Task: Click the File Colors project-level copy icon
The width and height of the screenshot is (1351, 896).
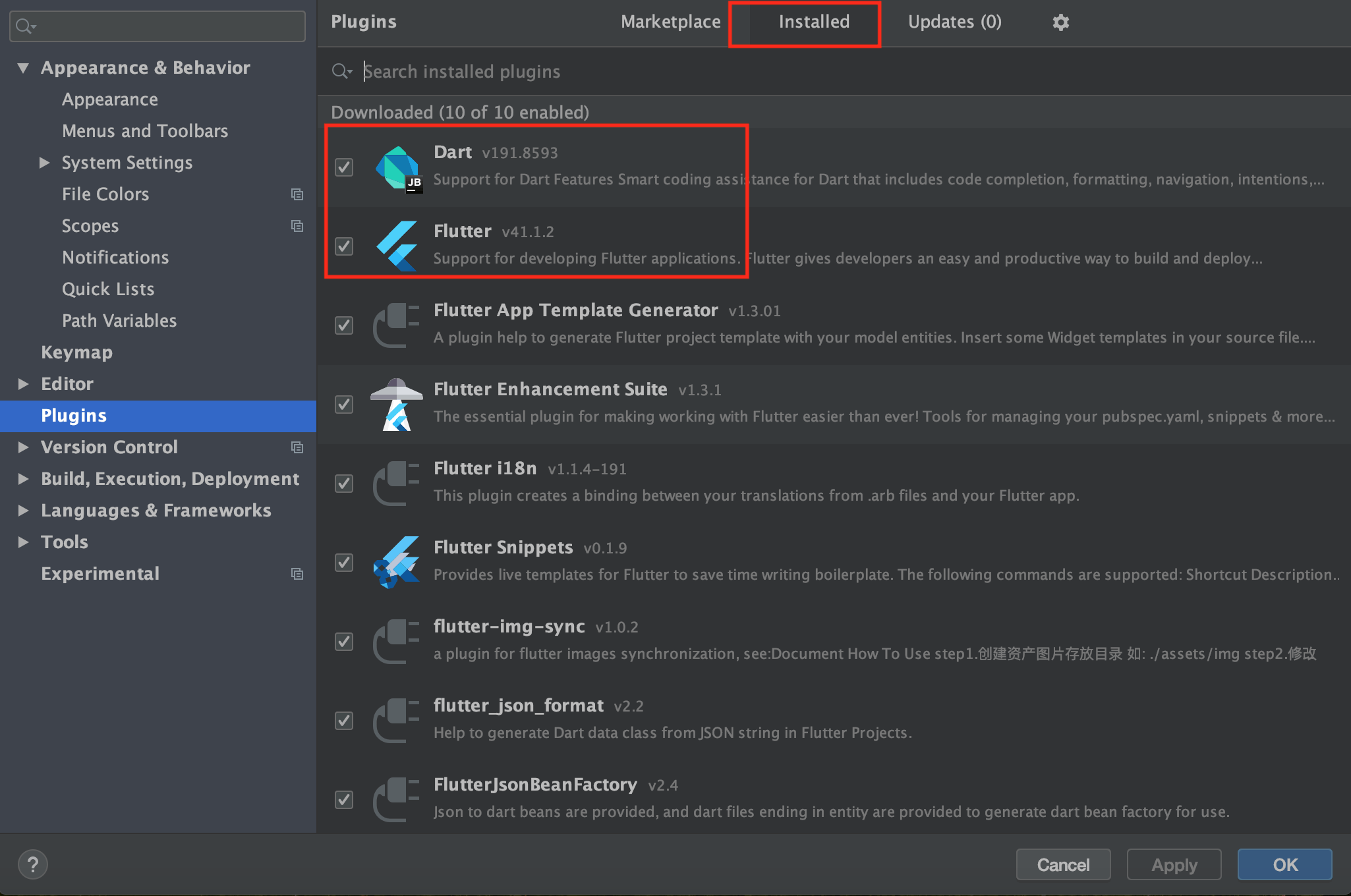Action: tap(297, 194)
